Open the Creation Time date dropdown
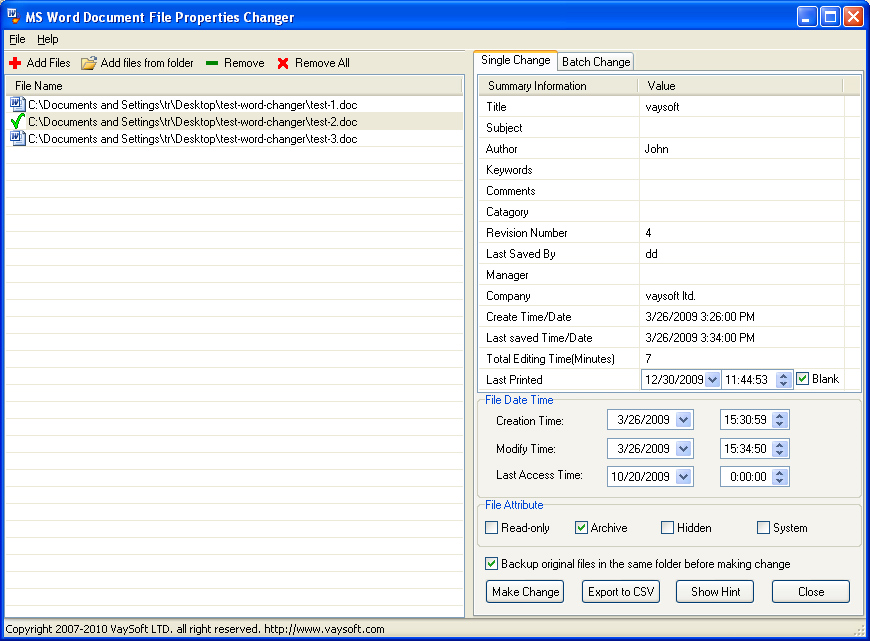 click(684, 421)
